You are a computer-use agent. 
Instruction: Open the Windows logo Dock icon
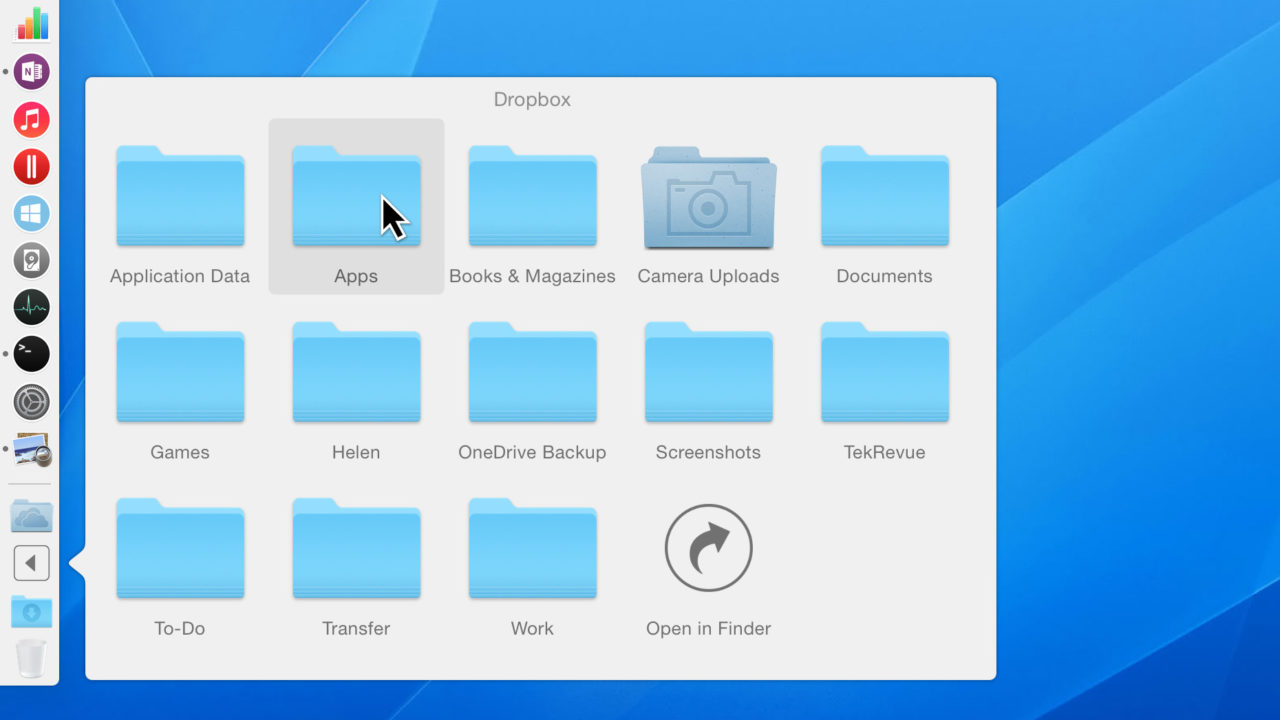tap(32, 213)
